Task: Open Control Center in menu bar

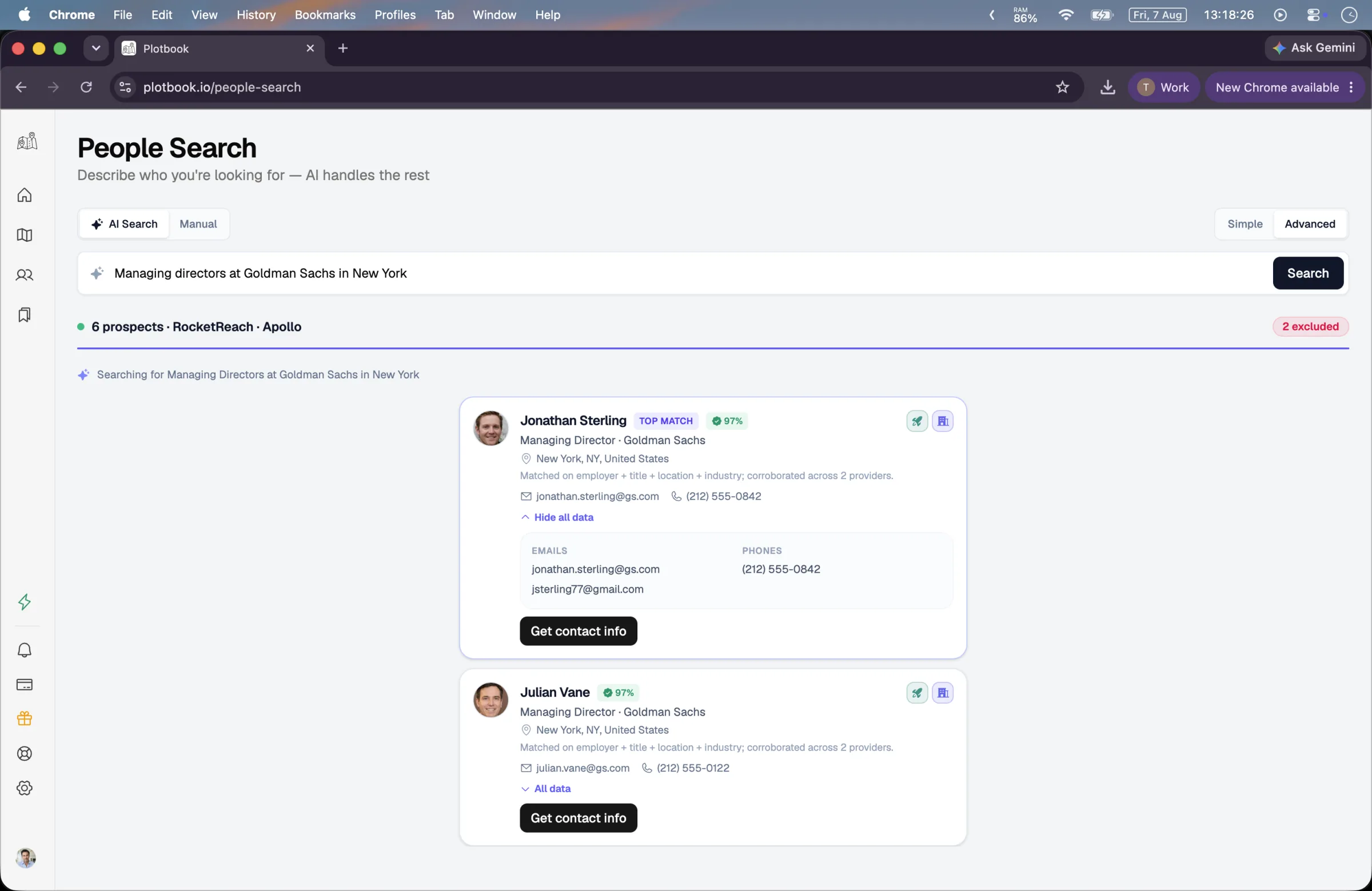Action: point(1313,15)
